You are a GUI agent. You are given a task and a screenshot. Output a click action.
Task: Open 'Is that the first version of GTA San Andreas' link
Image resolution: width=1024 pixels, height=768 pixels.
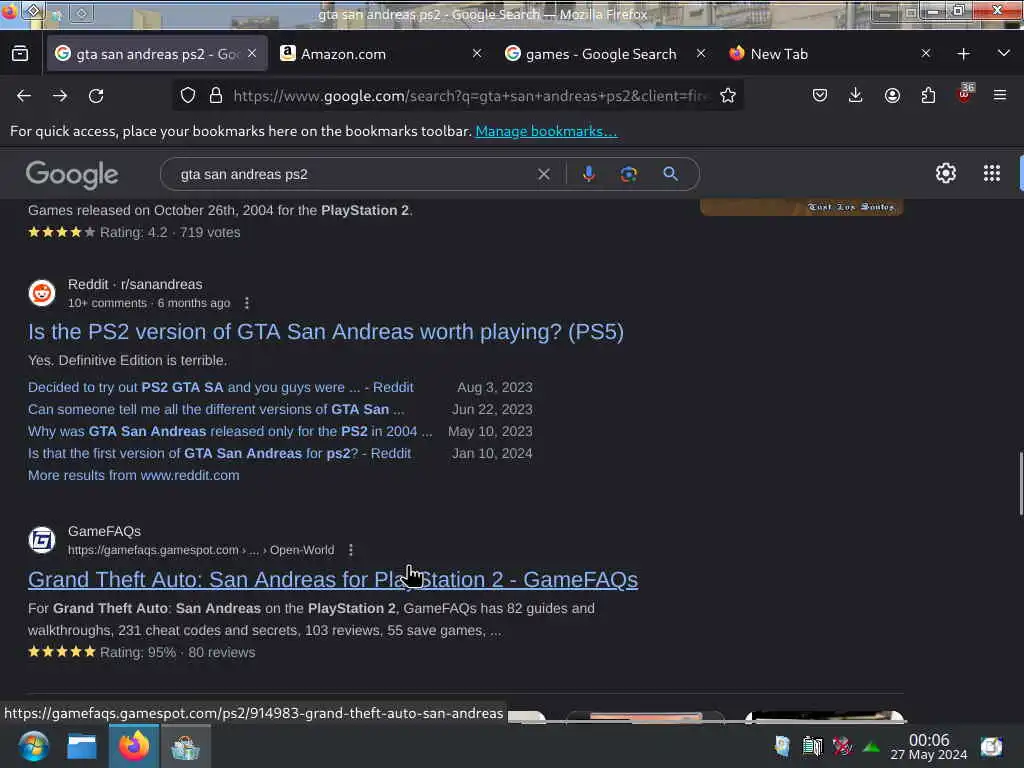point(219,453)
